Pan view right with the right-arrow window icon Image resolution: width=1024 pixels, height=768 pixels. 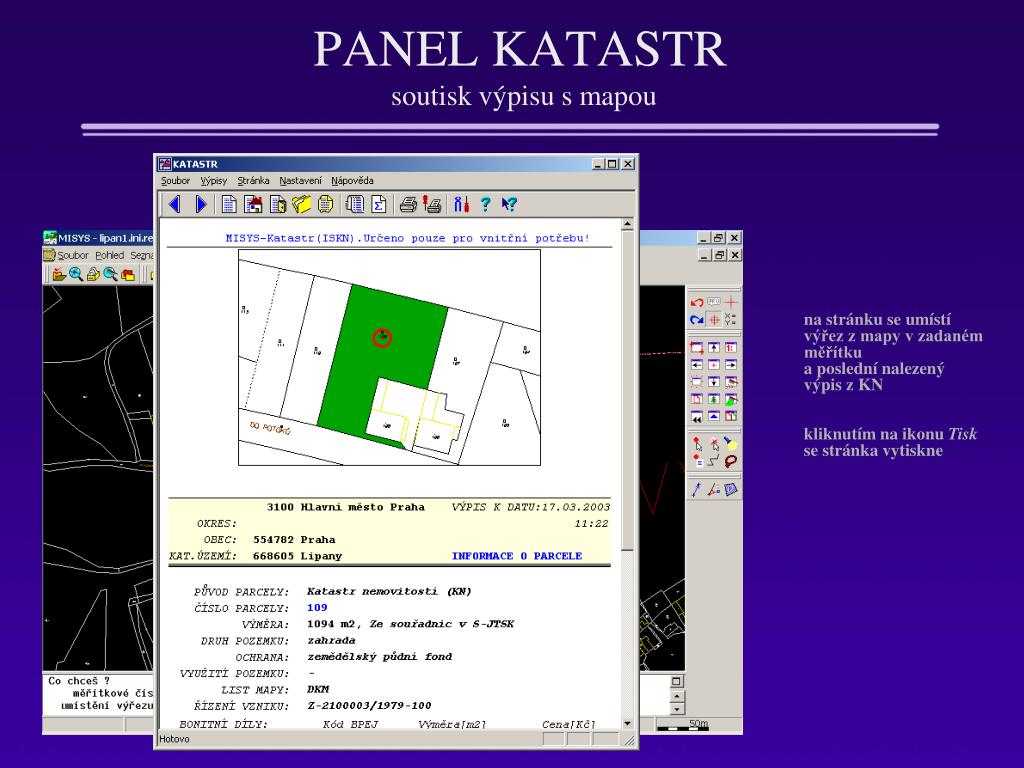pyautogui.click(x=731, y=365)
